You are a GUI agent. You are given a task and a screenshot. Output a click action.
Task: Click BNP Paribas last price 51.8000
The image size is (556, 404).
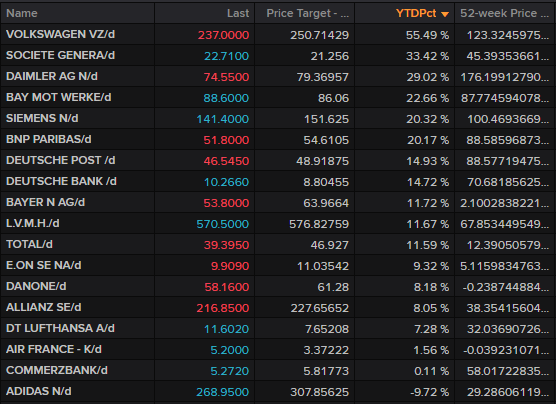[226, 140]
